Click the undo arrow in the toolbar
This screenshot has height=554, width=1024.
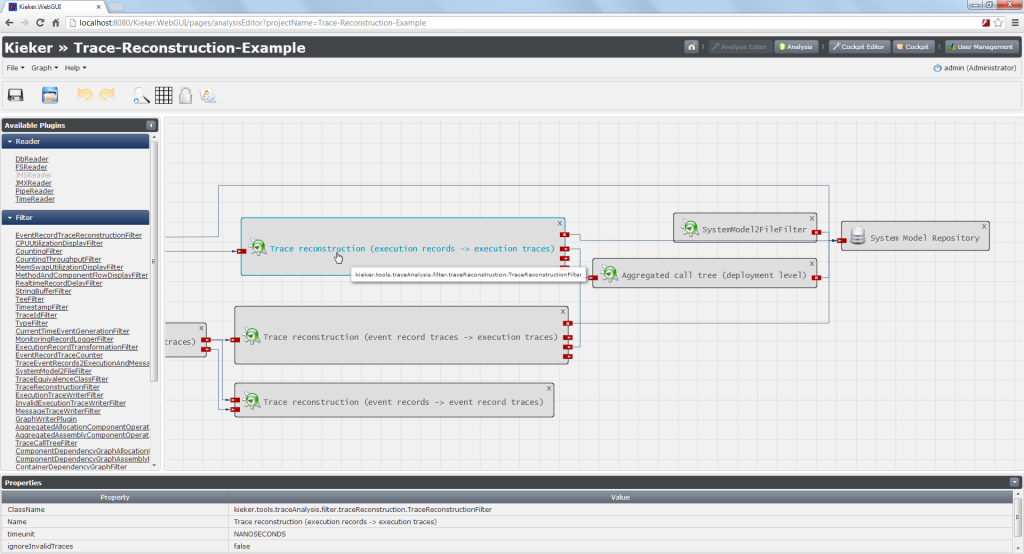tap(84, 95)
